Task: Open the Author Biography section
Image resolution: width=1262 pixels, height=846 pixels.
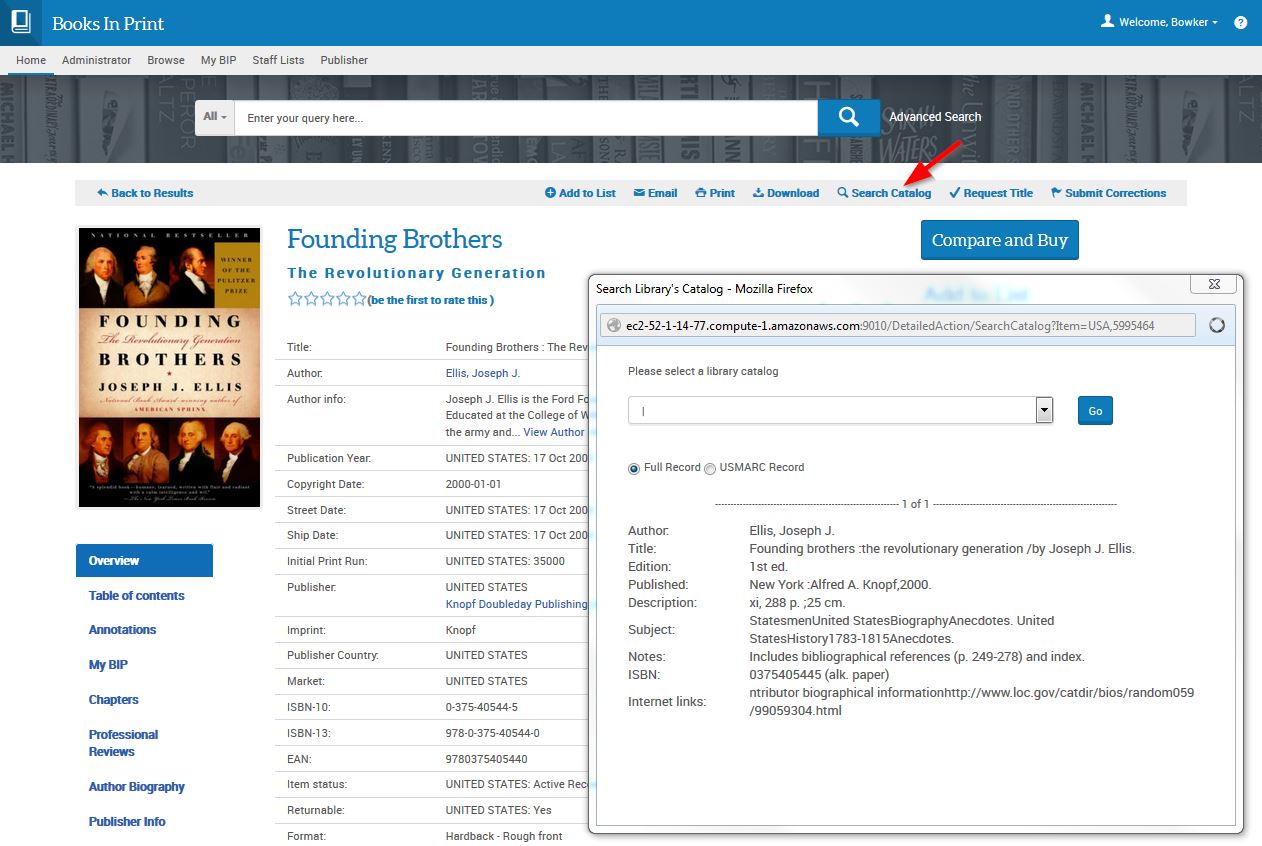Action: (136, 786)
